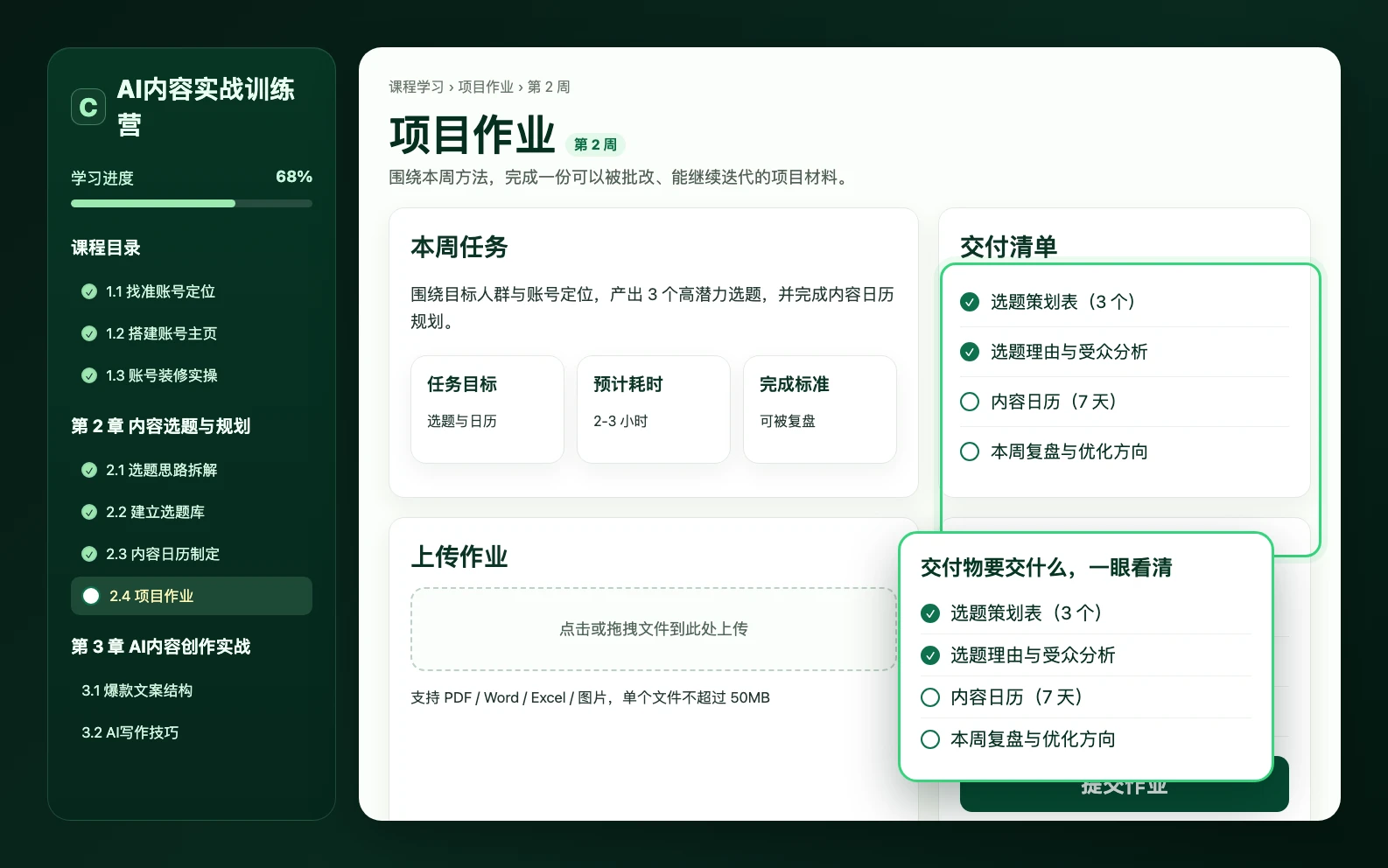Click the 第 2 章 内容选题与规划 chapter heading
This screenshot has width=1388, height=868.
click(x=161, y=426)
